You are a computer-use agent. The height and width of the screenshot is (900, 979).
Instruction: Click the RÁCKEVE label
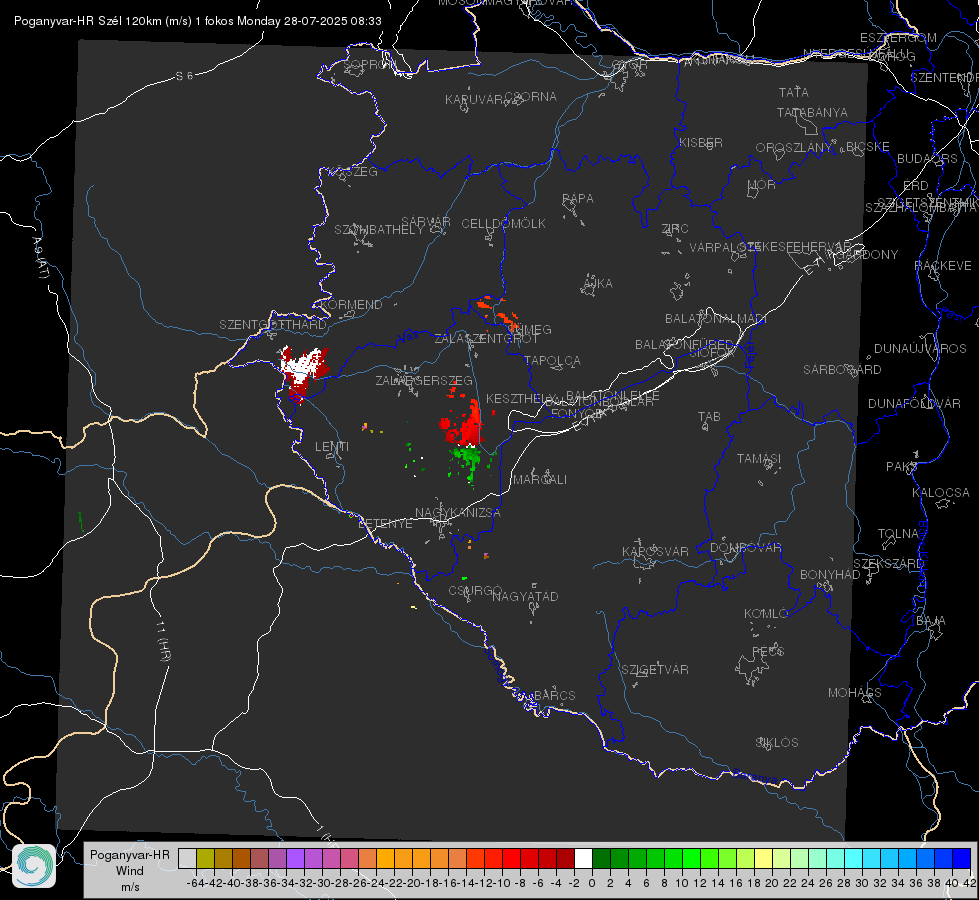[943, 266]
